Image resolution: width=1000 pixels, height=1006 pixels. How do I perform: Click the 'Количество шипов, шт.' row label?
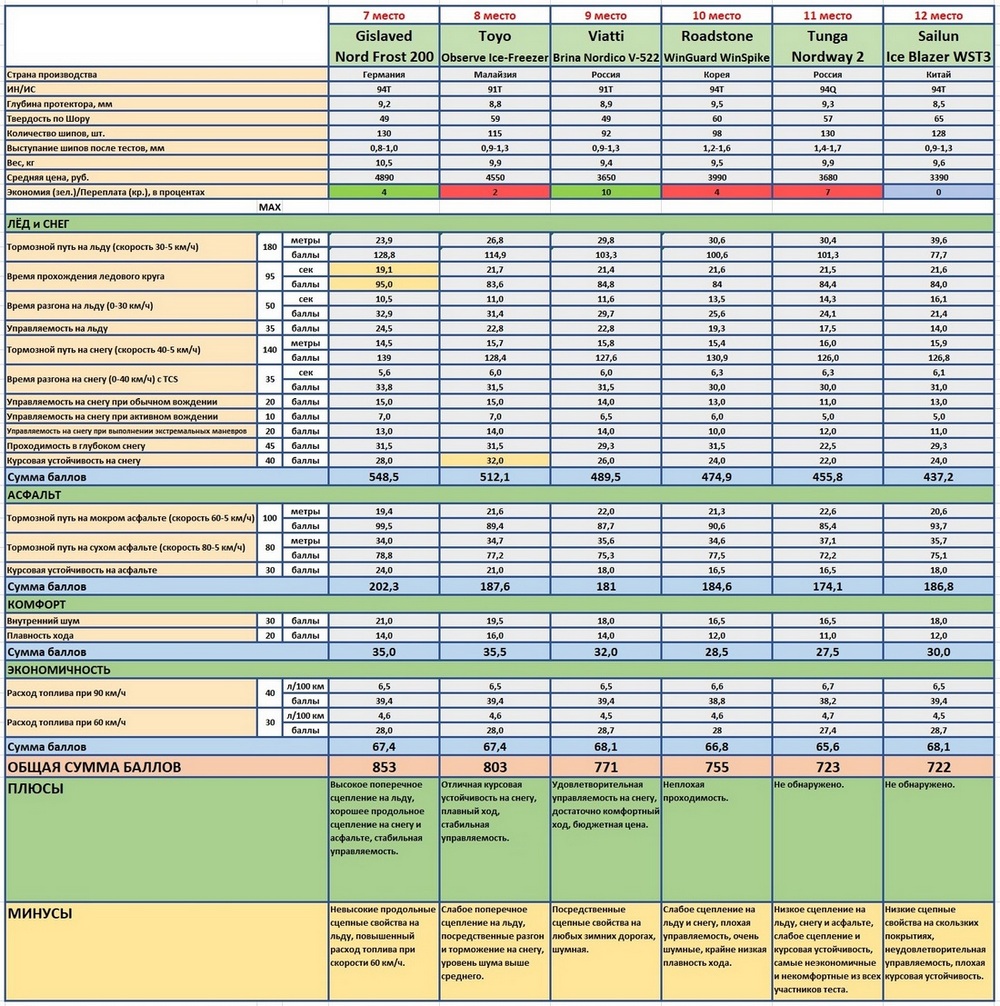[x=166, y=133]
